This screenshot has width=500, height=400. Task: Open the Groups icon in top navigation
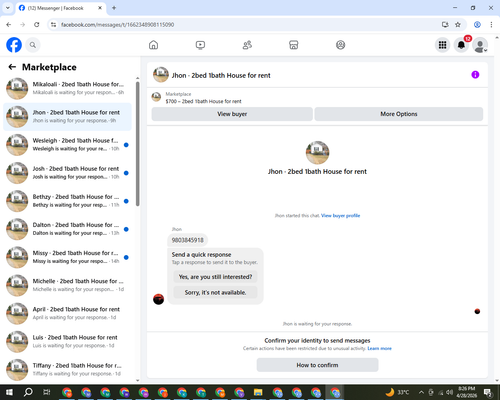pyautogui.click(x=340, y=45)
